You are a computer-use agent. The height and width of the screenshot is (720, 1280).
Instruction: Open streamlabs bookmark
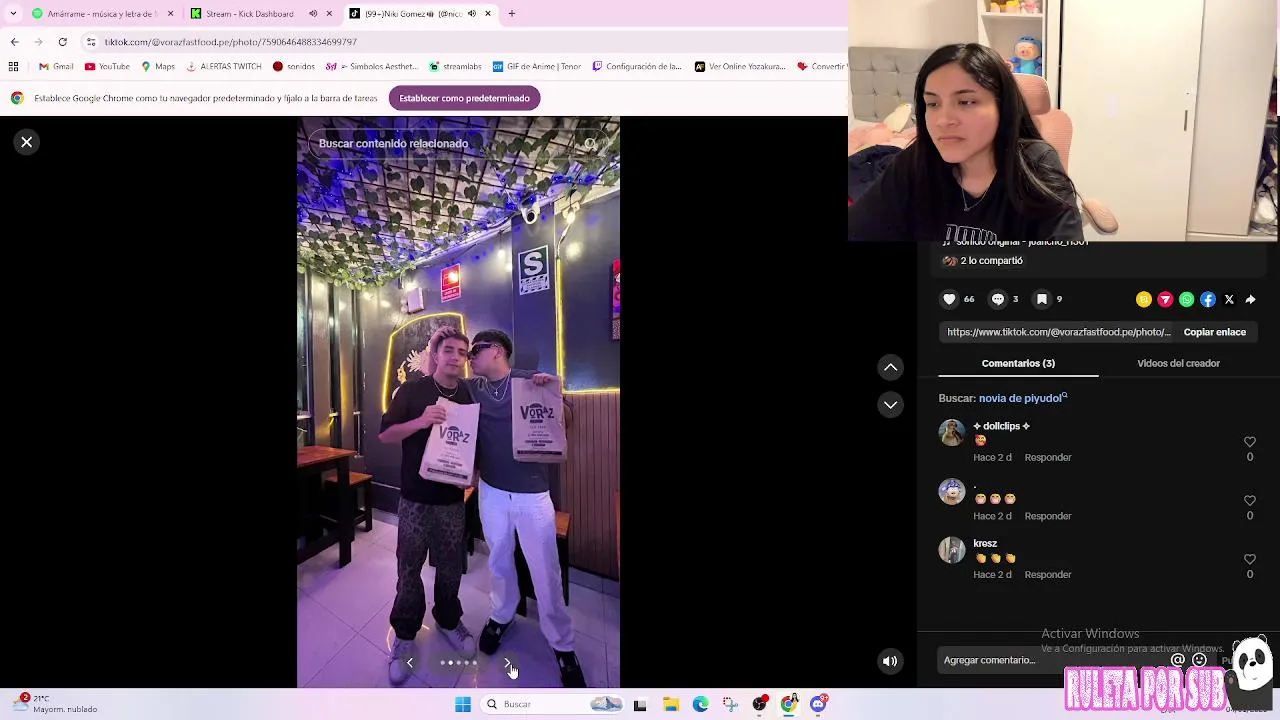(456, 67)
